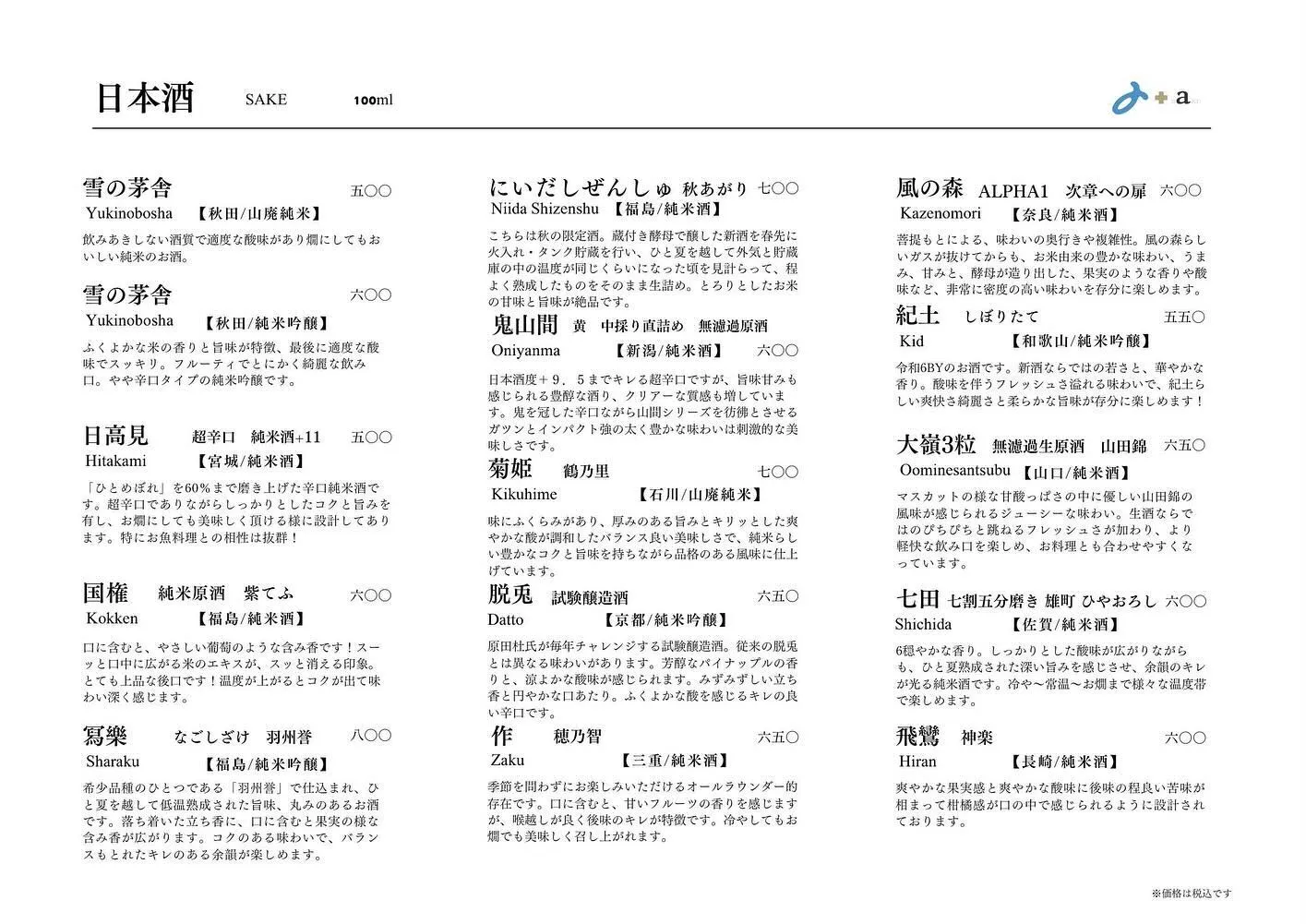This screenshot has height=924, width=1306.
Task: Click the 脱兎 sake title
Action: coord(510,594)
